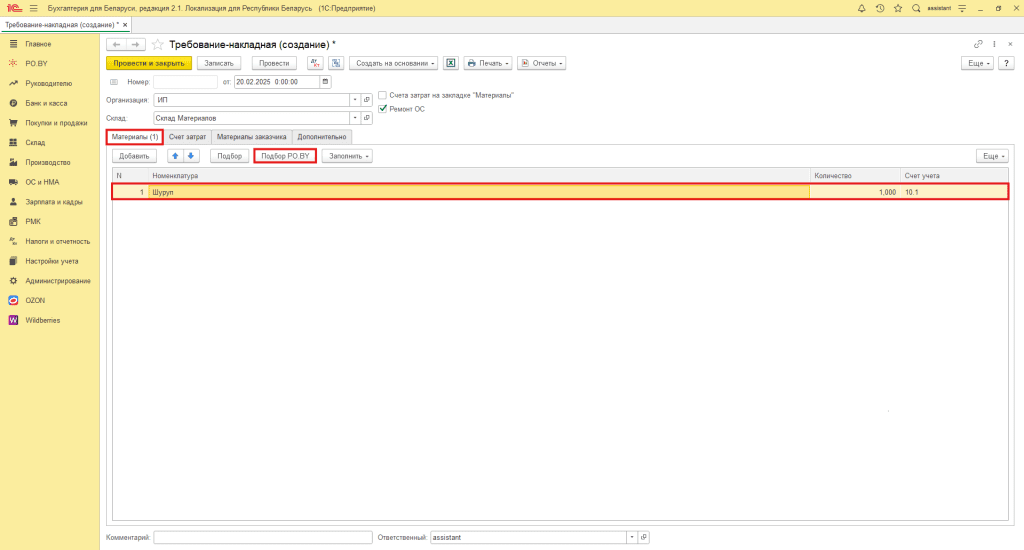Open the table Еще menu

(x=993, y=156)
